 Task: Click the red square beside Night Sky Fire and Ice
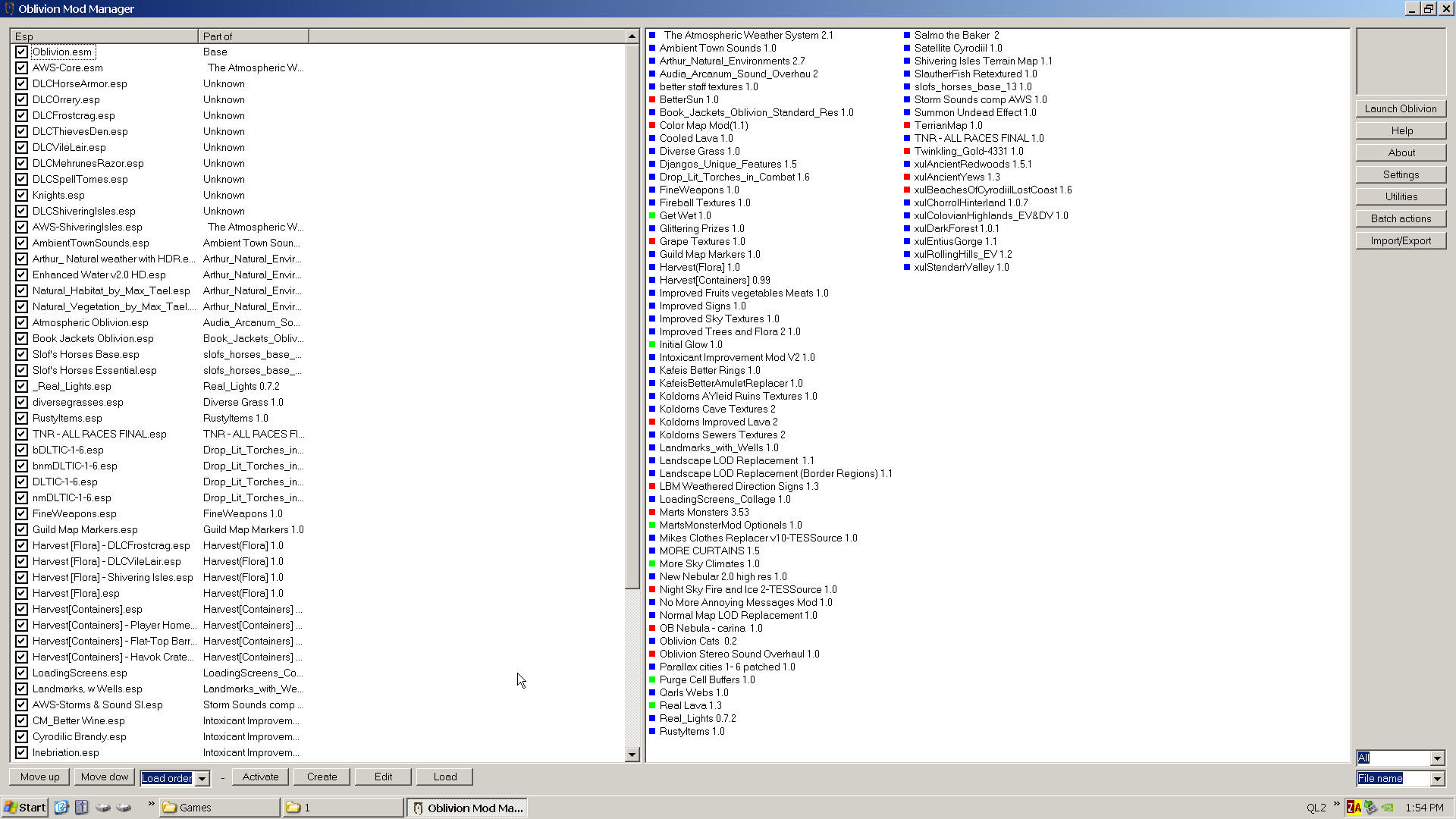click(652, 589)
